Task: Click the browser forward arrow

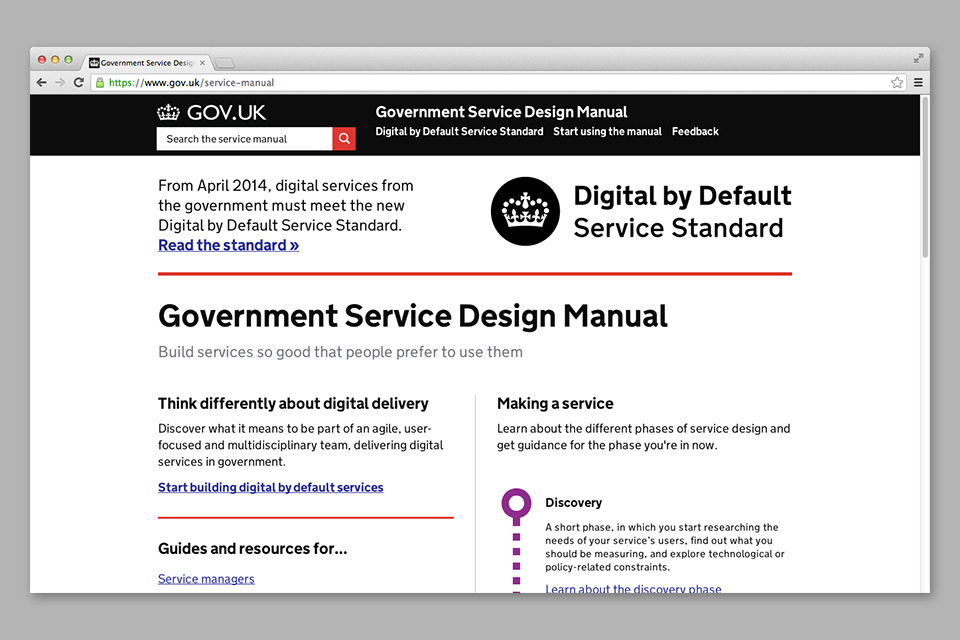Action: click(60, 83)
